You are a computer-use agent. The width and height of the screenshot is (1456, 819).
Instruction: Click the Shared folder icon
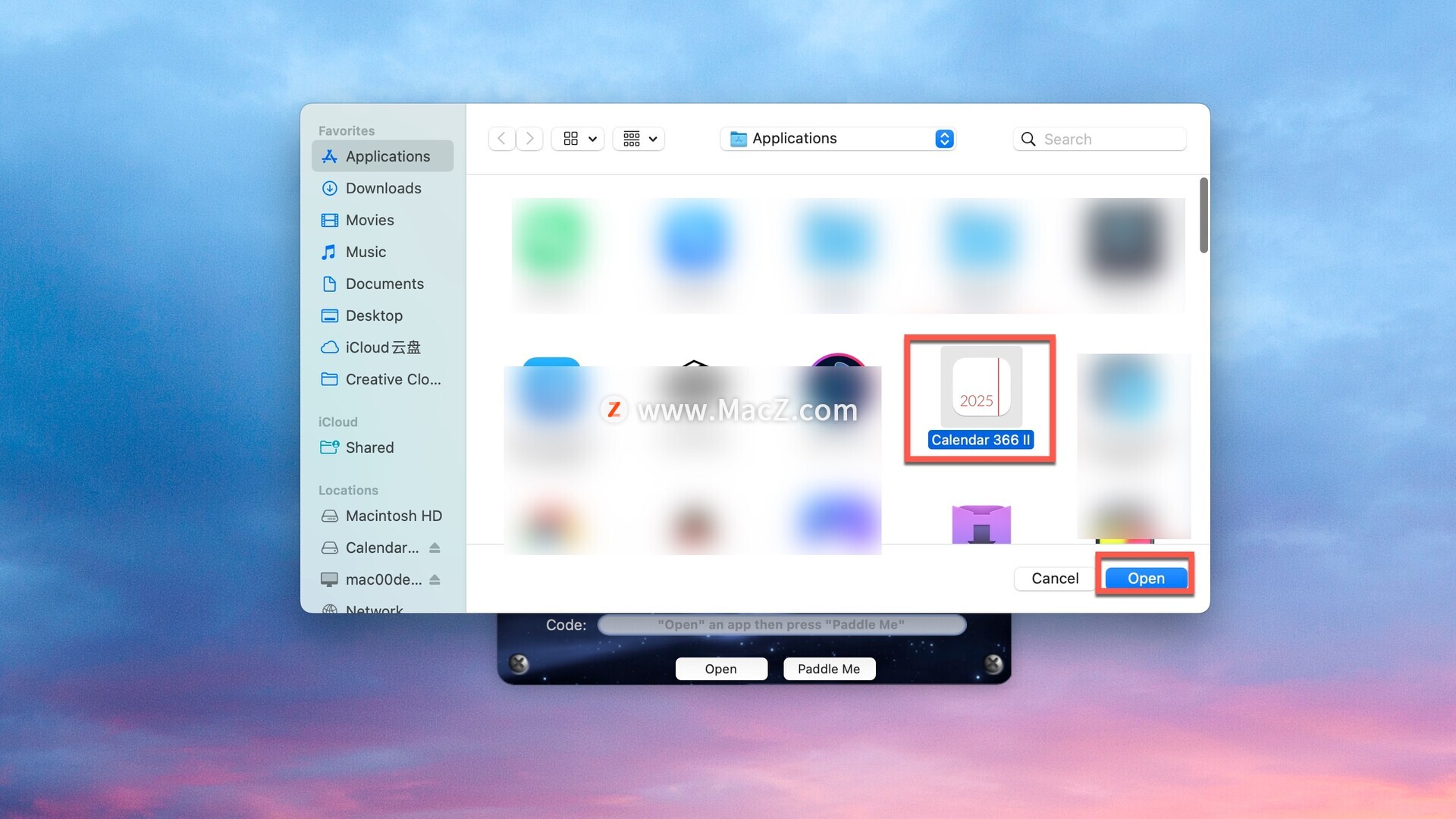tap(329, 447)
